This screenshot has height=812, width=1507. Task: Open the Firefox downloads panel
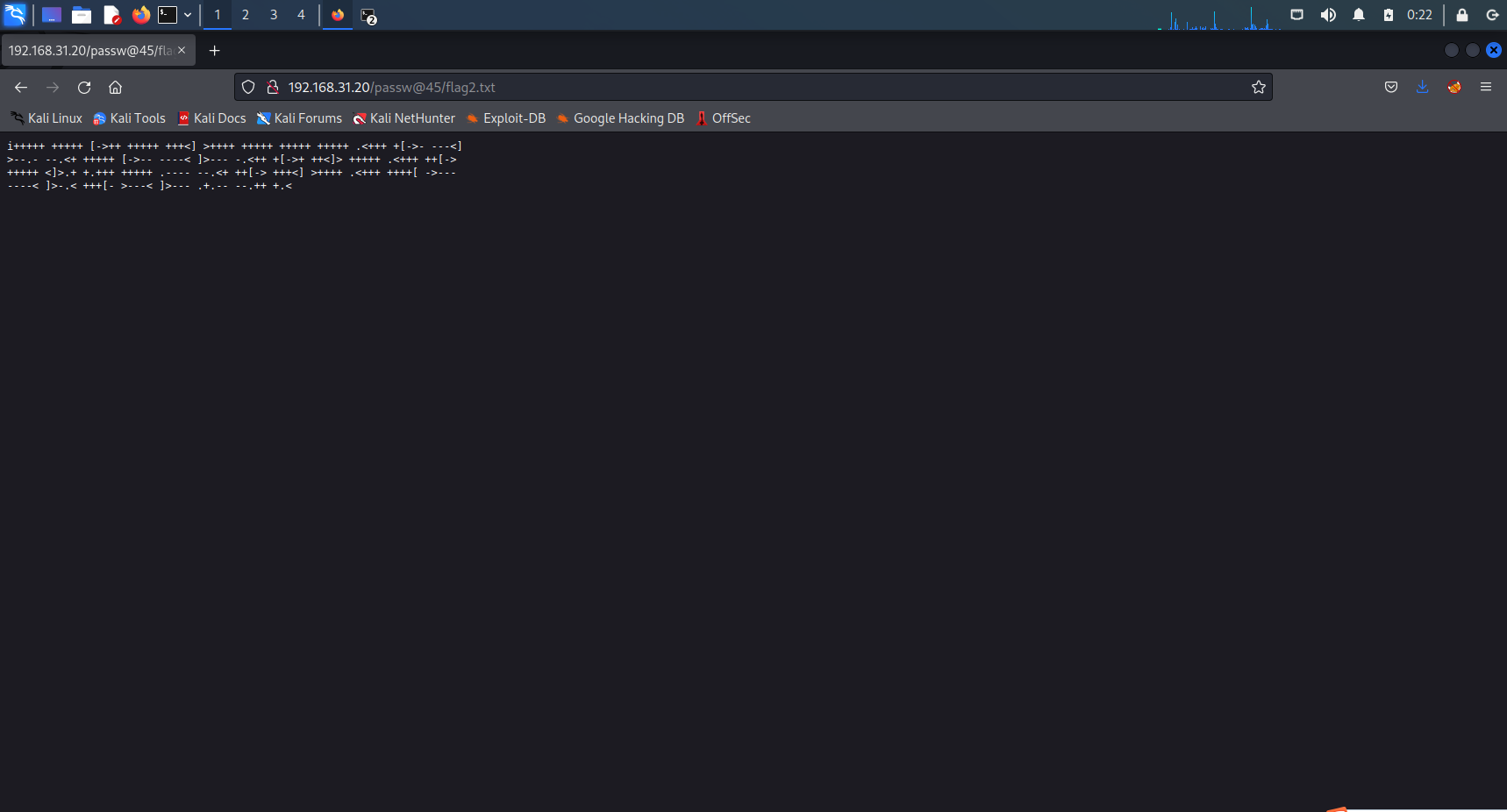click(1423, 87)
